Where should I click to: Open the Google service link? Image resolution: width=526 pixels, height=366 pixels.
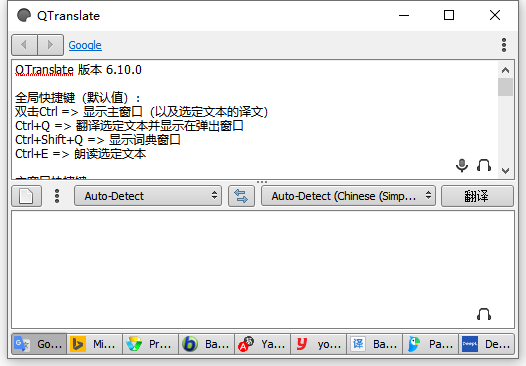(85, 45)
